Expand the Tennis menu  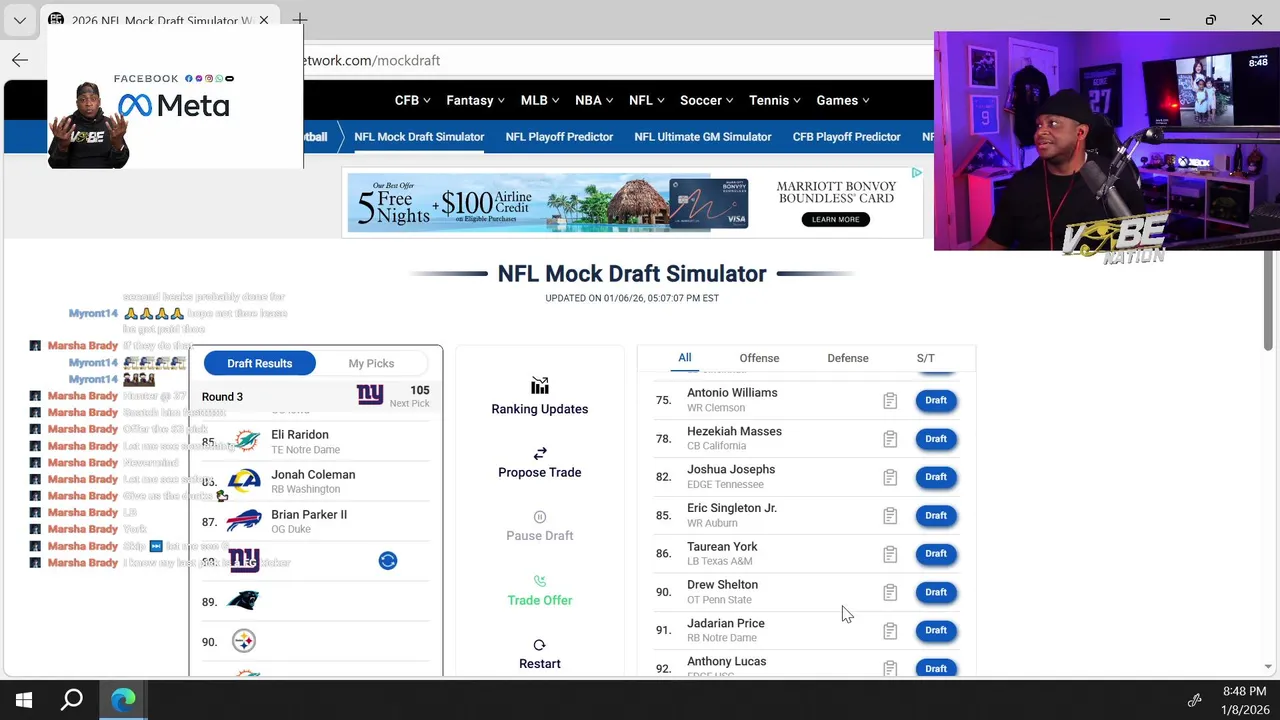[774, 100]
